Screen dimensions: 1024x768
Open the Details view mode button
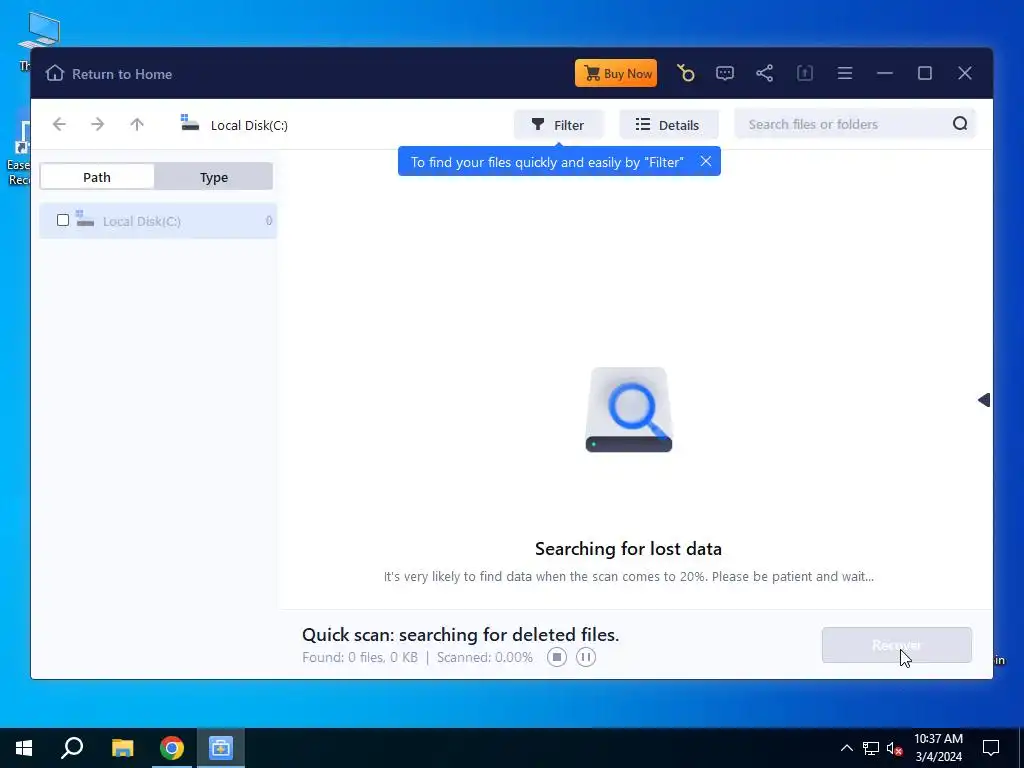pyautogui.click(x=669, y=124)
